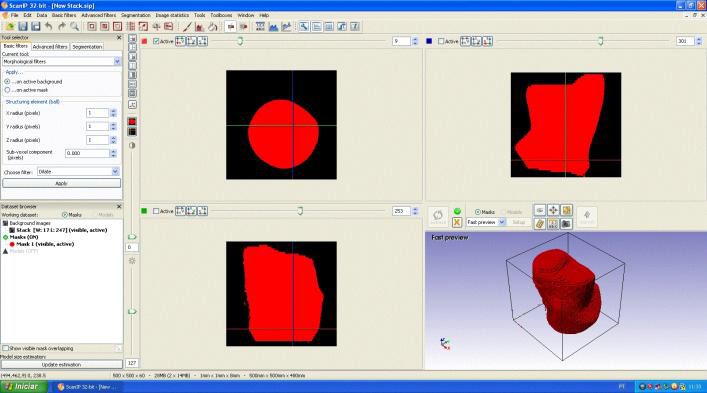Click the camera snapshot icon in 3D panel
Screen dimensions: 707x393
click(566, 223)
